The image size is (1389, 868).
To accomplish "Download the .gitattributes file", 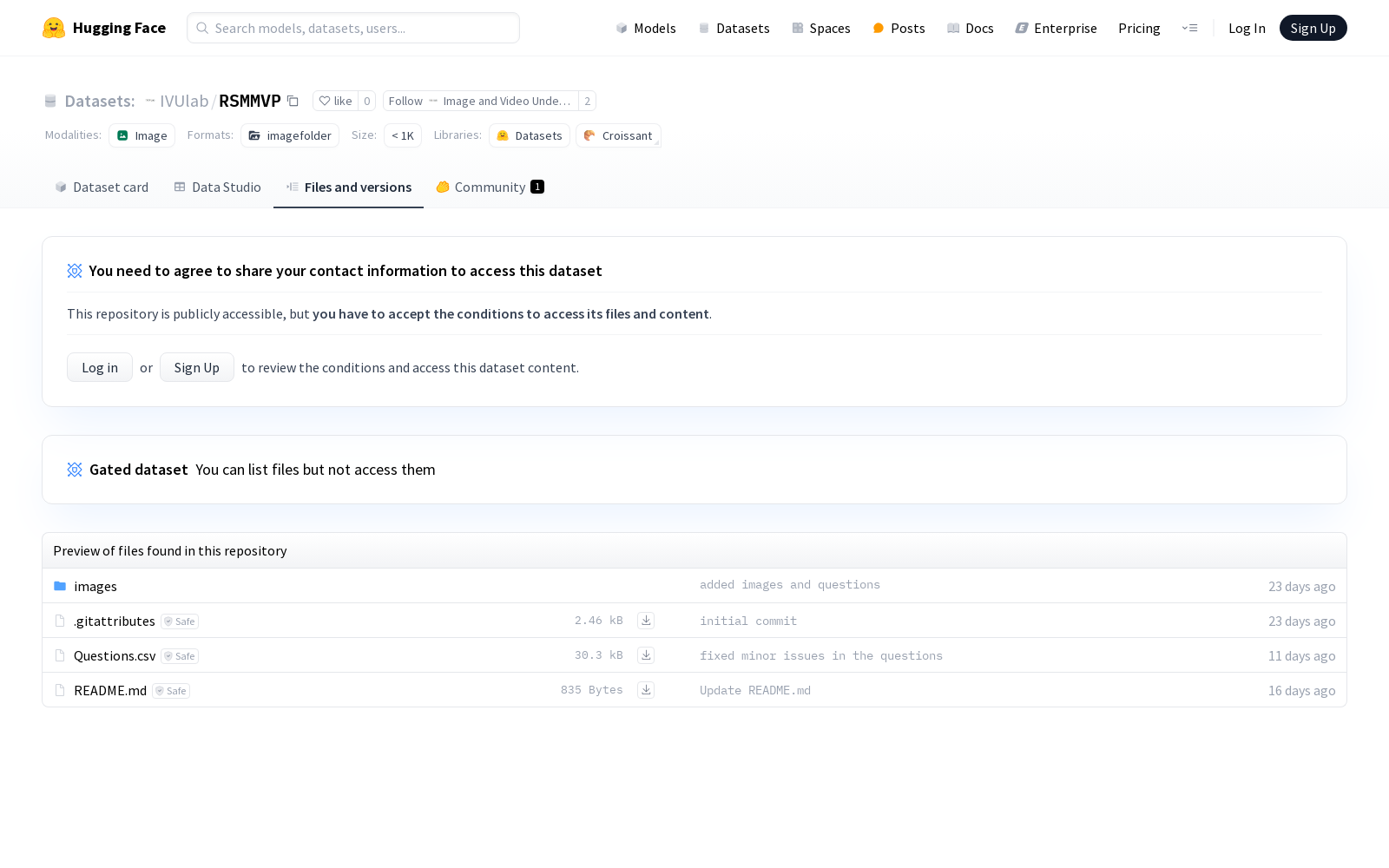I will [x=645, y=621].
